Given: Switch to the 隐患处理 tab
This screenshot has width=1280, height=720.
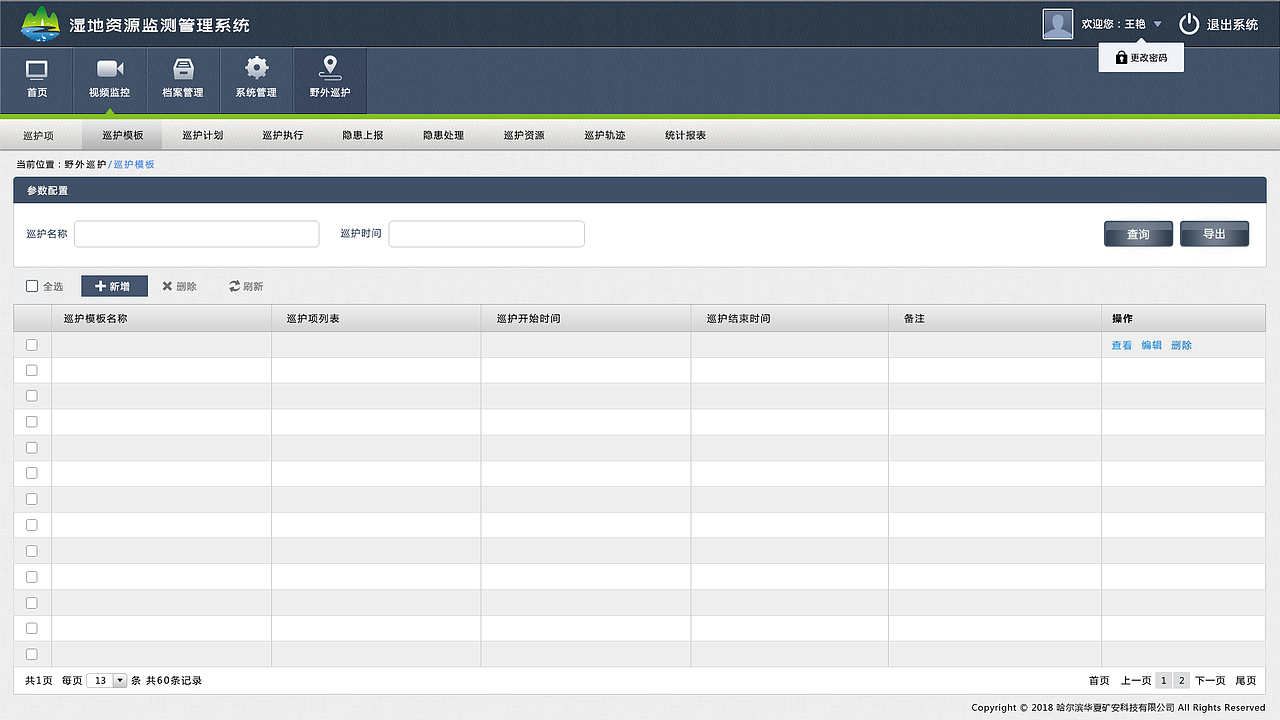Looking at the screenshot, I should [x=444, y=135].
